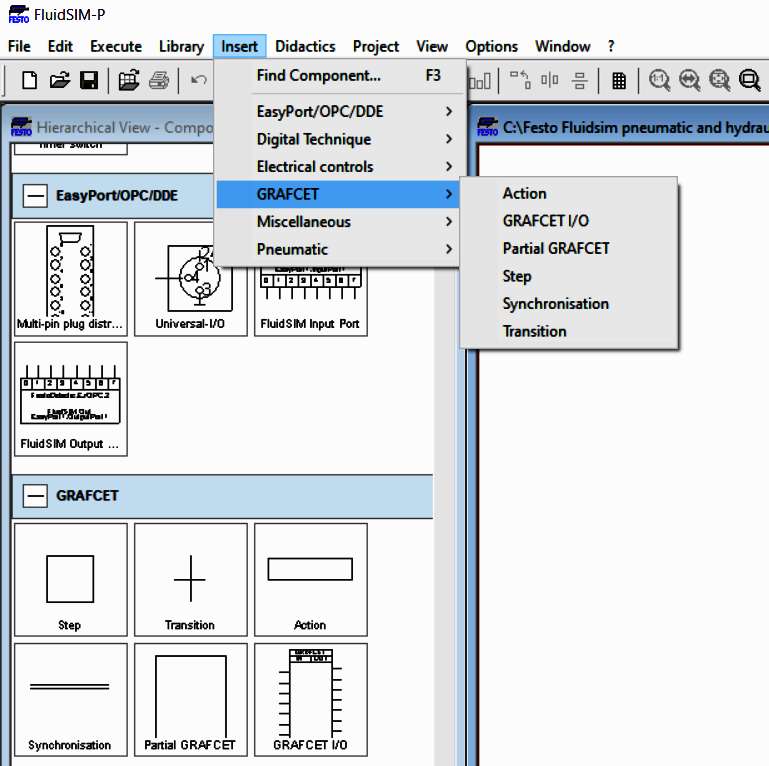Click the zoom fit-all magnifier icon
The width and height of the screenshot is (769, 766).
pos(719,80)
